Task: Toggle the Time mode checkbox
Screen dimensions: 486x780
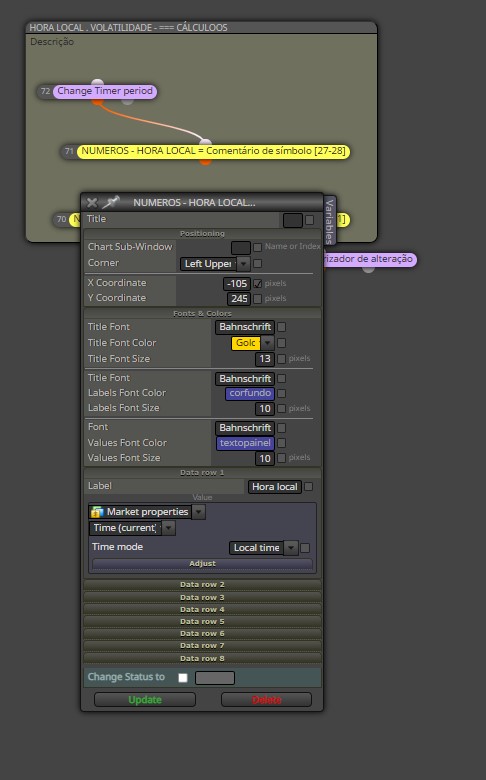Action: (305, 548)
